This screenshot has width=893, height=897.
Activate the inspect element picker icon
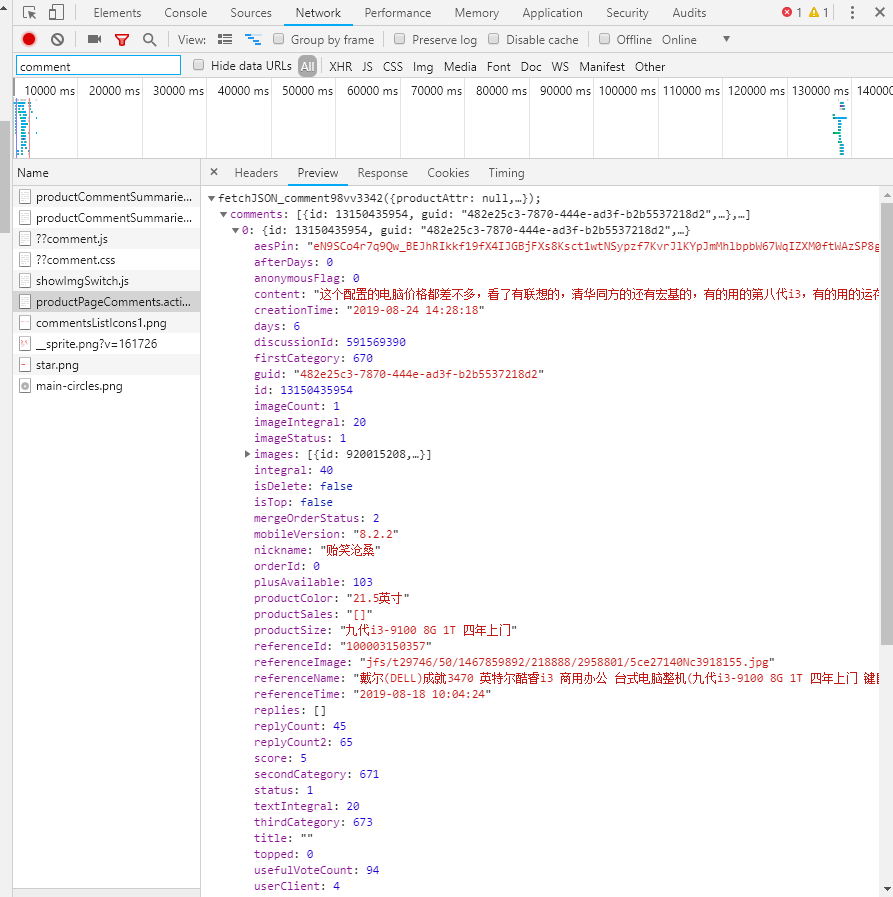click(29, 13)
